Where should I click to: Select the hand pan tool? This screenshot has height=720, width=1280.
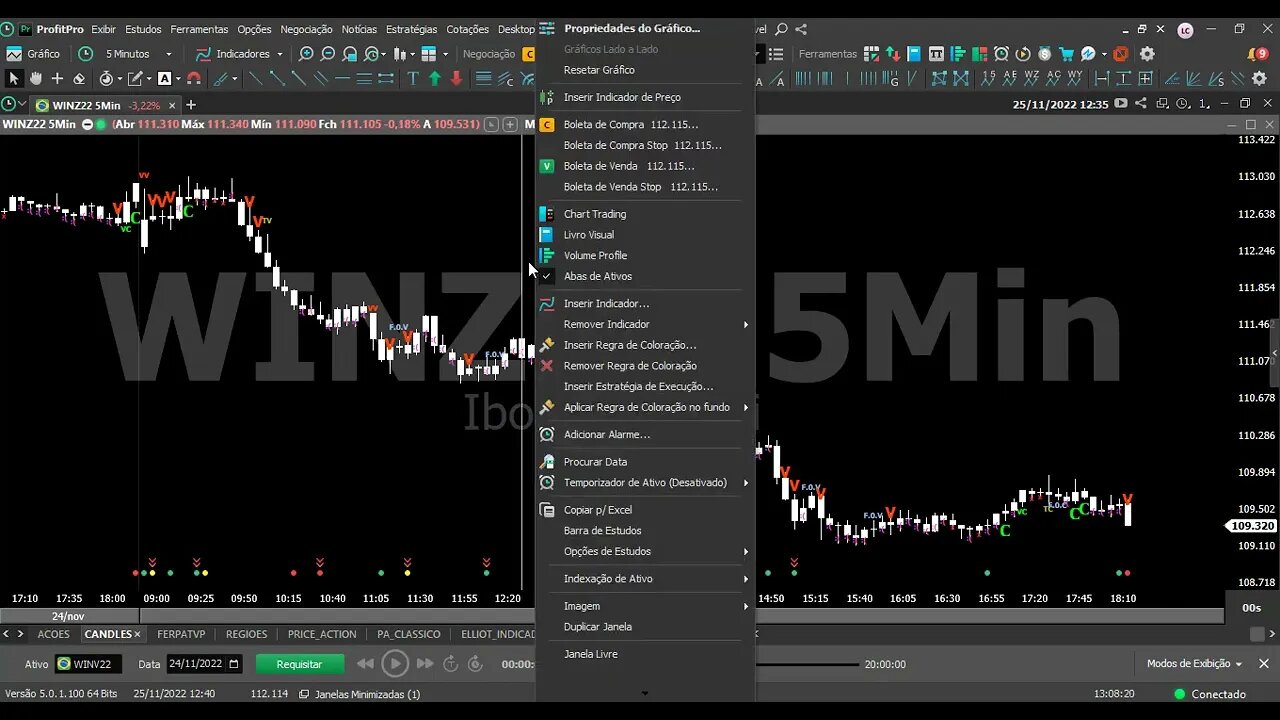tap(36, 78)
